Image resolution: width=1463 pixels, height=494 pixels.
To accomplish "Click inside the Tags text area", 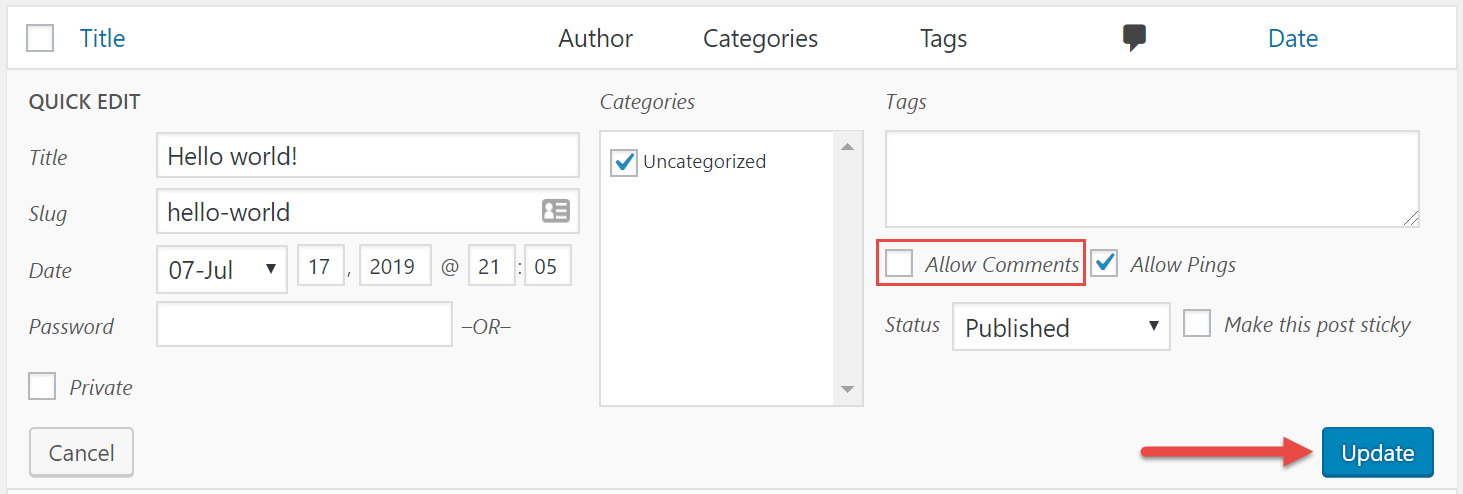I will click(x=1152, y=179).
